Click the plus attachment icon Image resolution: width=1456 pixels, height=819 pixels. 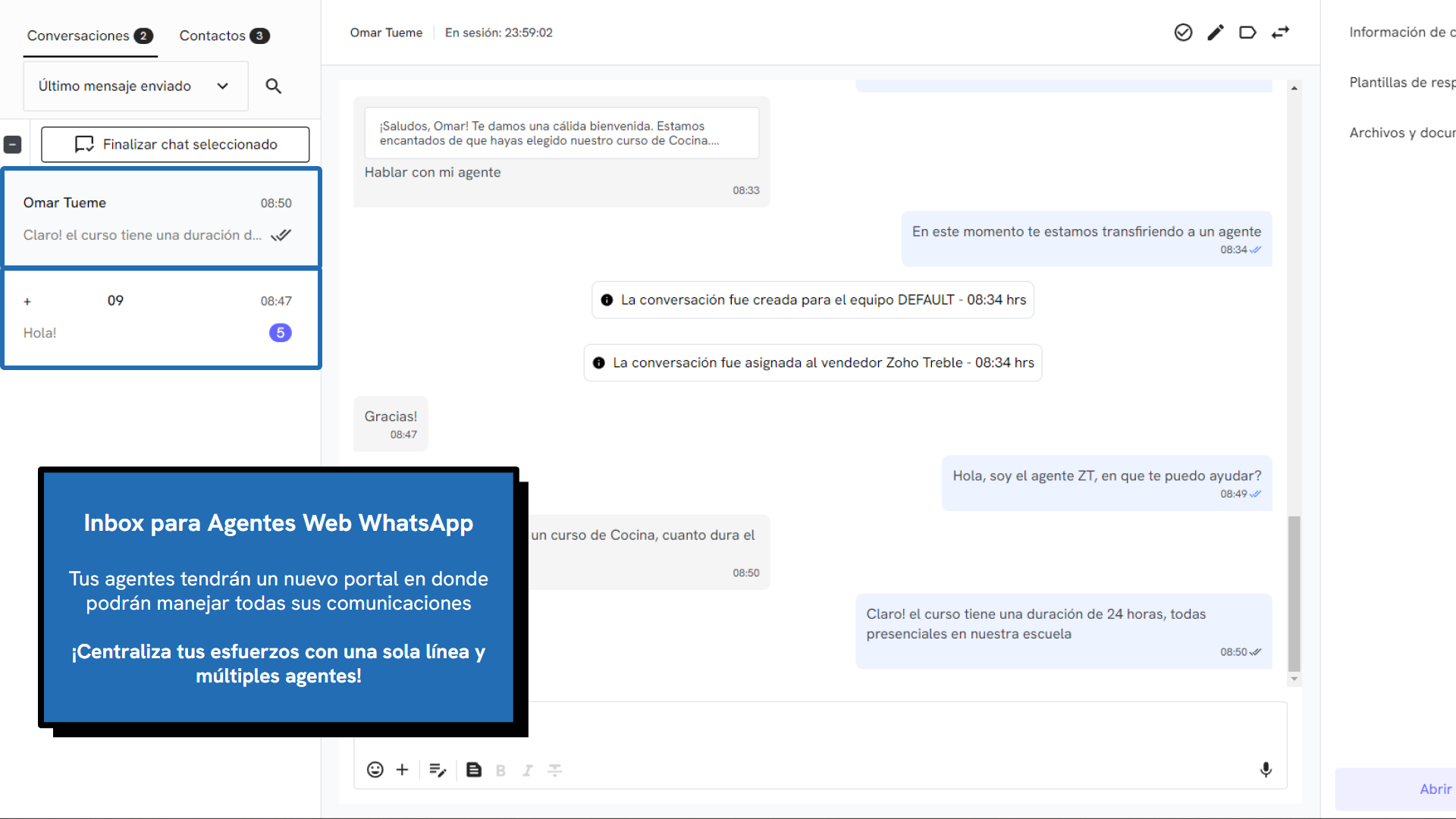point(403,770)
